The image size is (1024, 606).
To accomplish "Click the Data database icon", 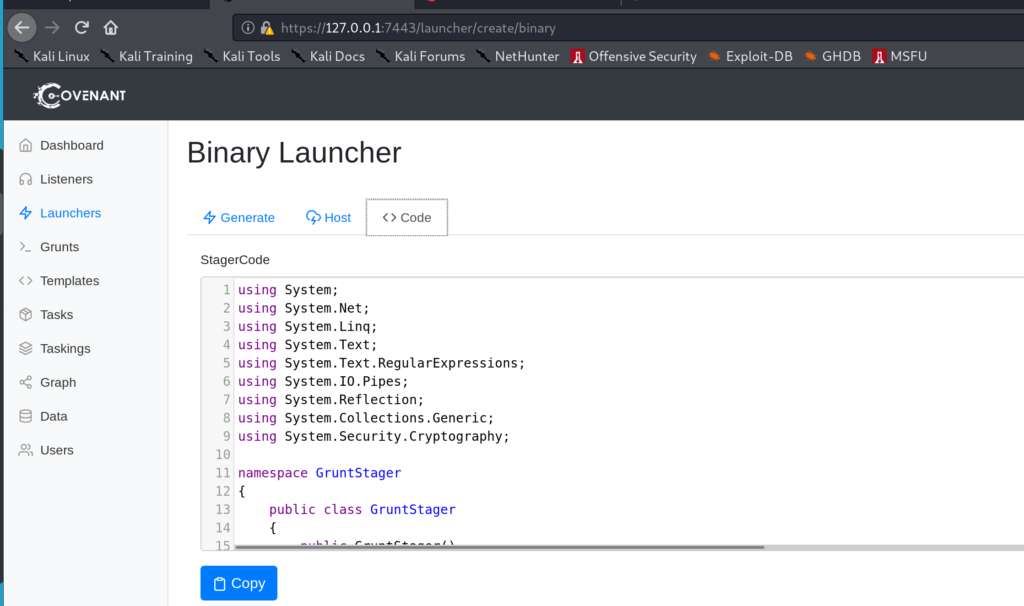I will pyautogui.click(x=25, y=416).
